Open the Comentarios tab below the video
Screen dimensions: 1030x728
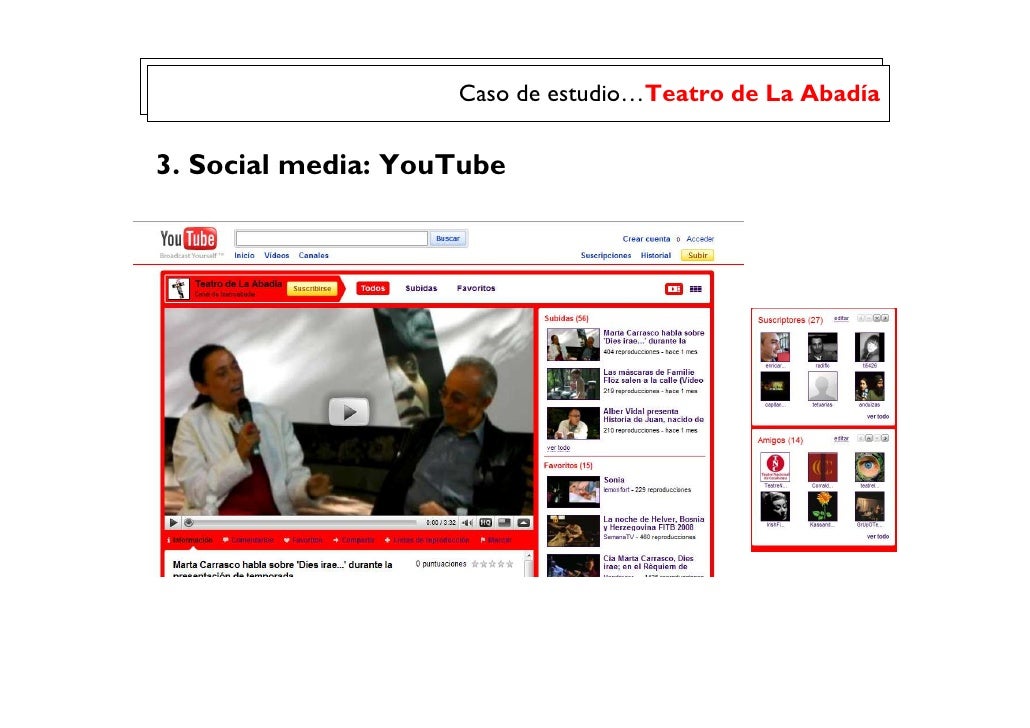click(x=248, y=540)
